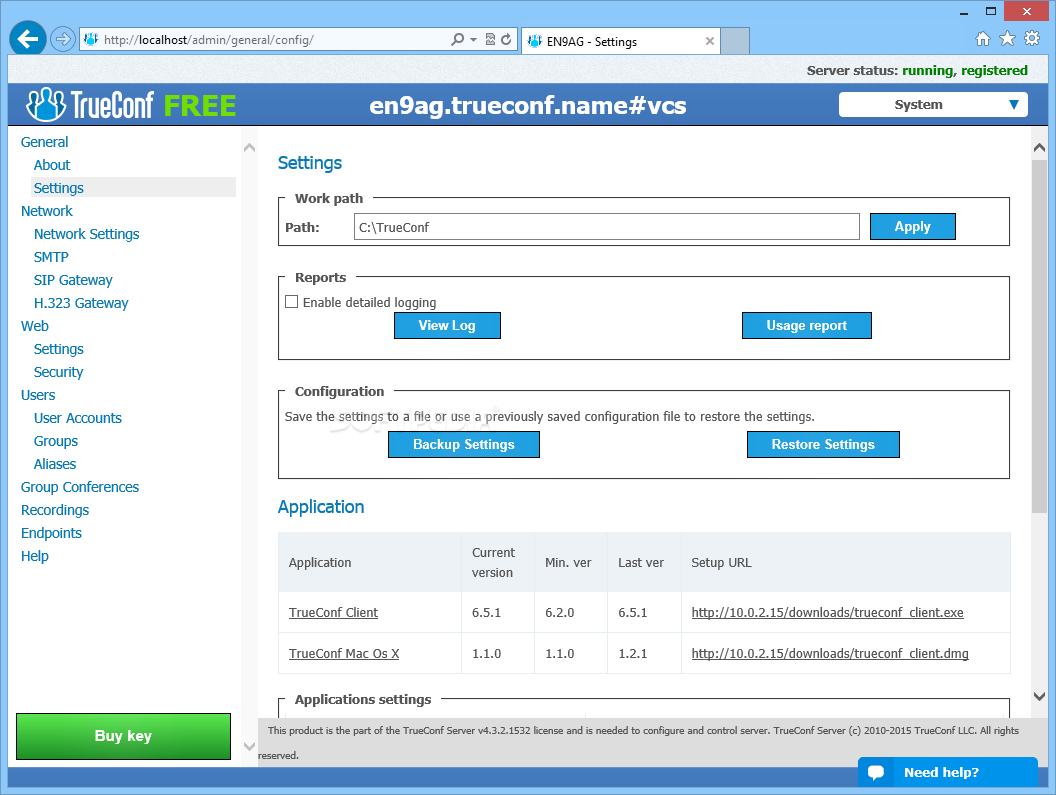This screenshot has width=1056, height=795.
Task: Click the main page vertical scrollbar thumb
Action: 1039,337
